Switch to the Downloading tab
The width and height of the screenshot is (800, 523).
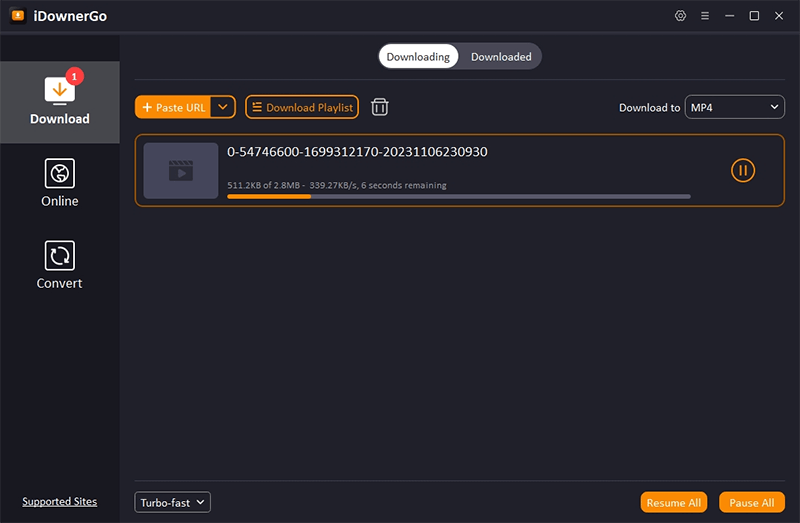(418, 57)
